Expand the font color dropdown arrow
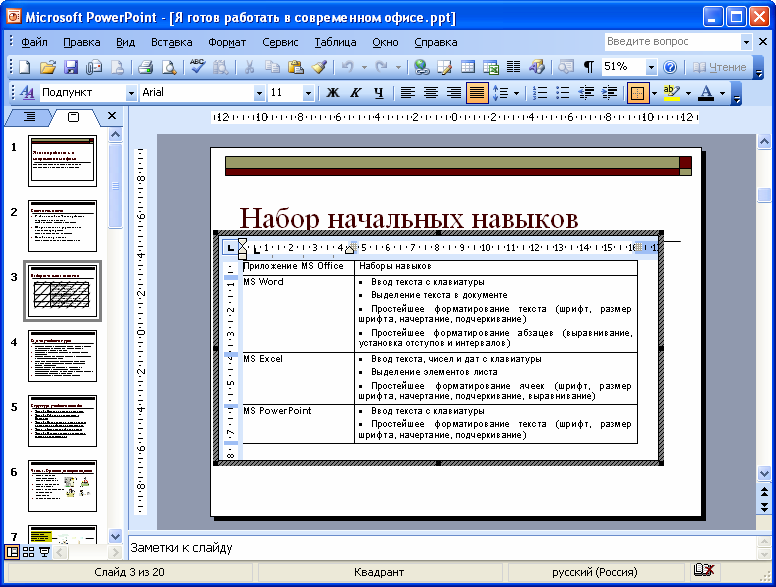This screenshot has height=587, width=776. [x=723, y=93]
